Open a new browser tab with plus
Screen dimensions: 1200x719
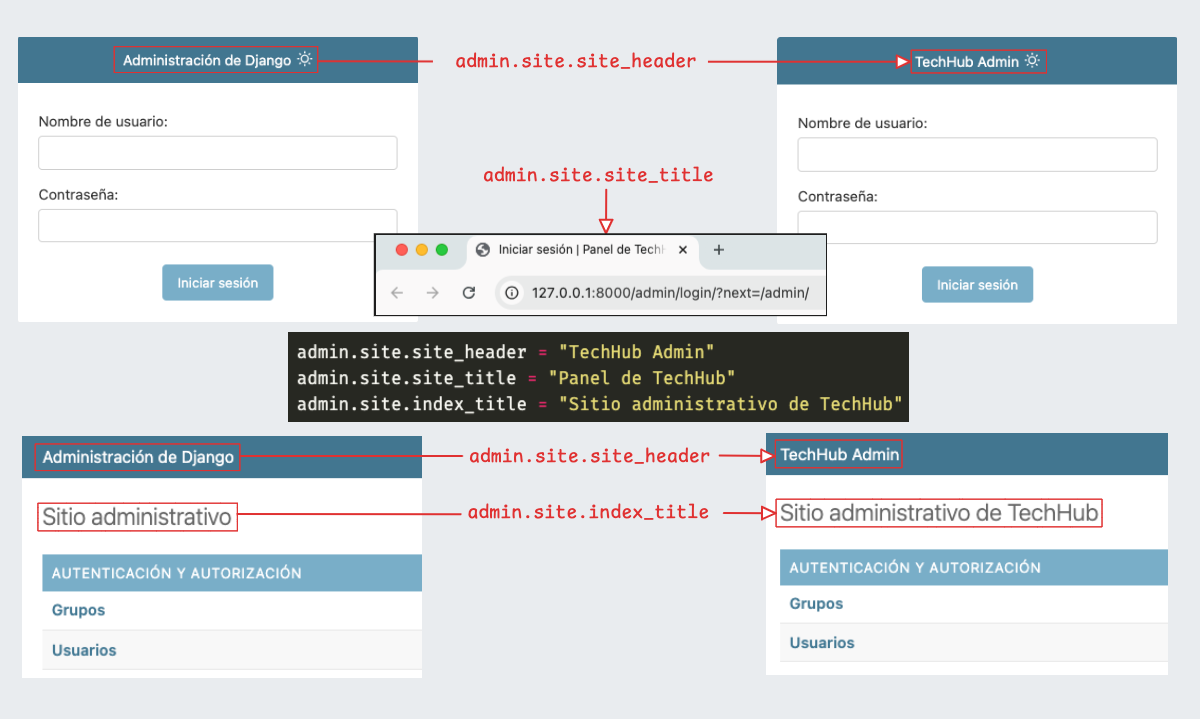pyautogui.click(x=718, y=250)
